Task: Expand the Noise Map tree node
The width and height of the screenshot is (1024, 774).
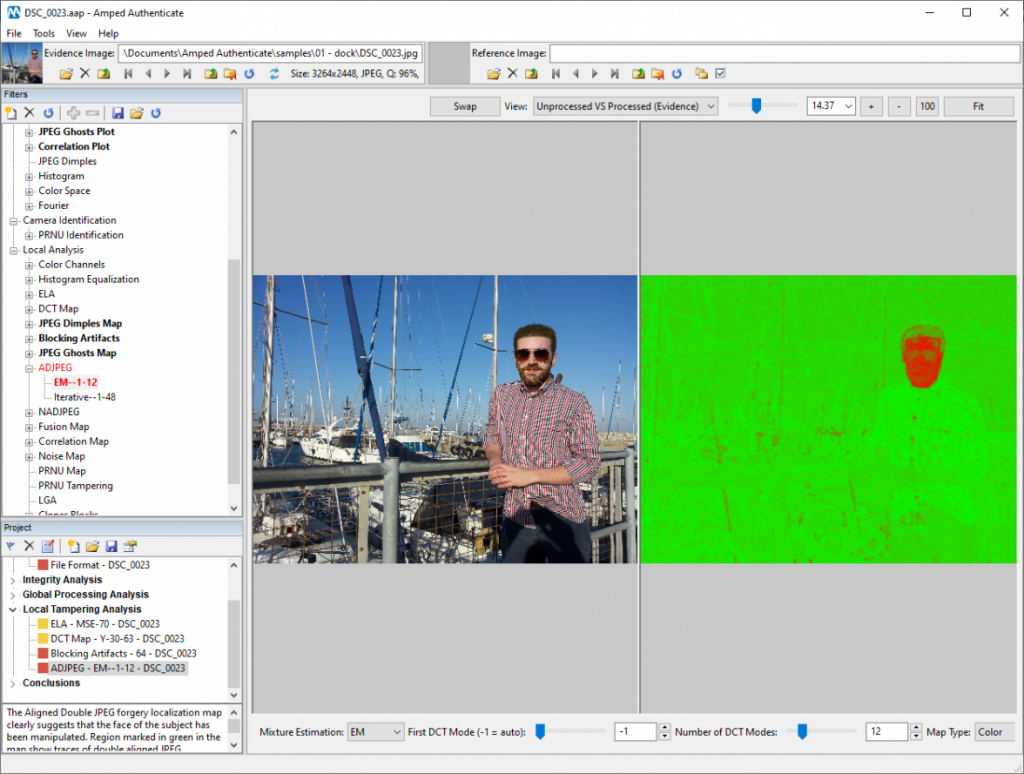Action: click(29, 456)
